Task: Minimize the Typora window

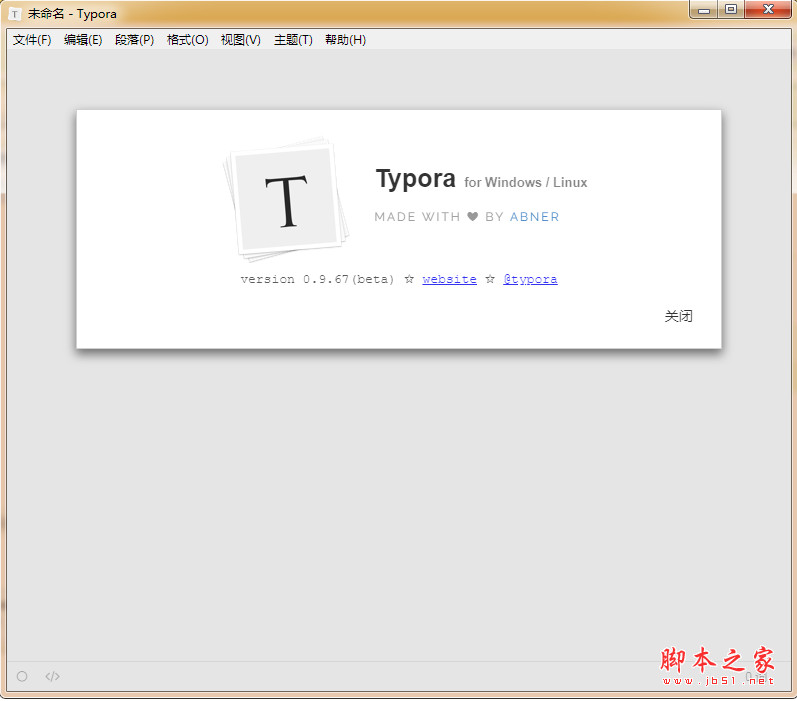Action: [x=704, y=10]
